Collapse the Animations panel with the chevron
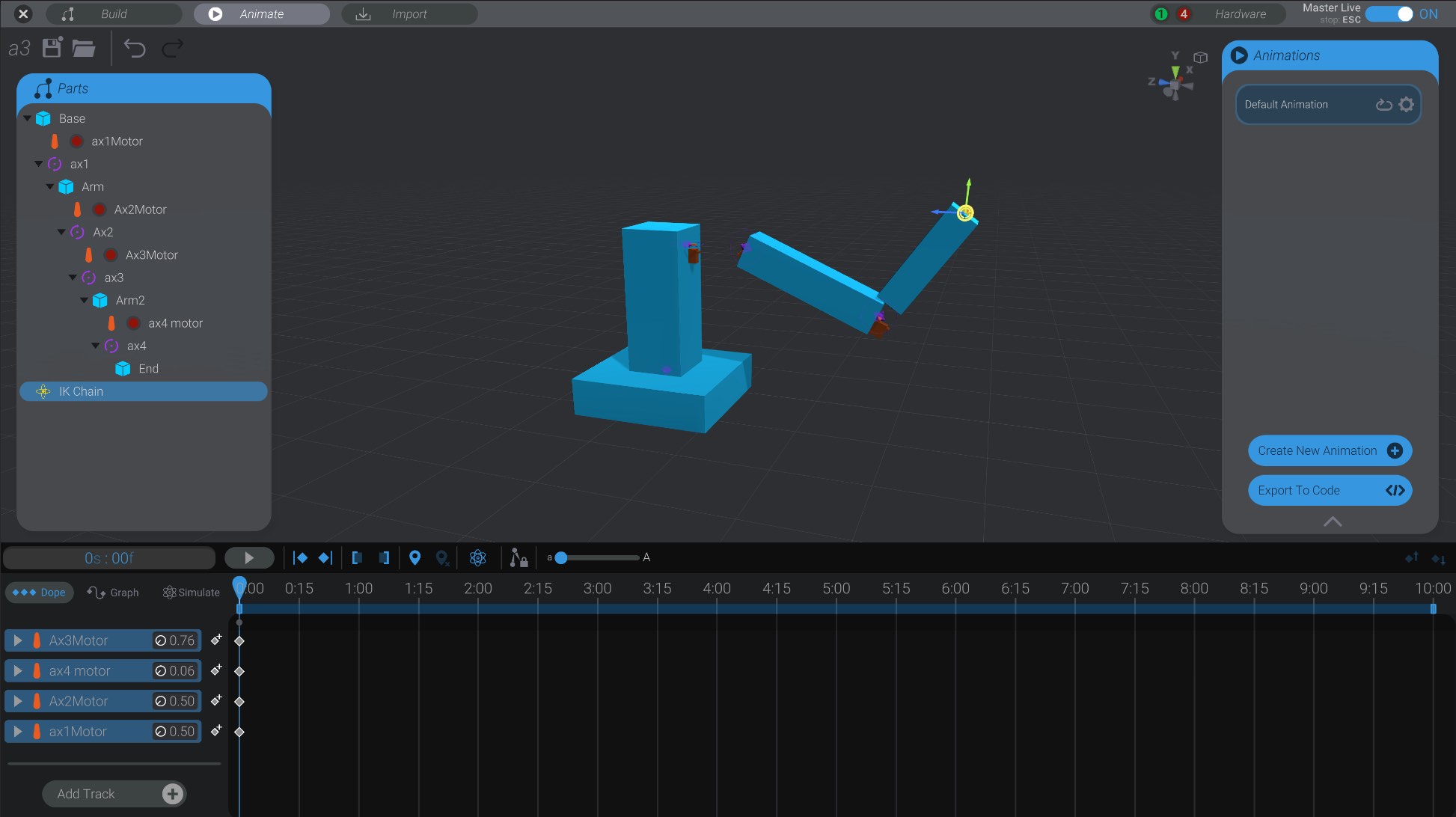The width and height of the screenshot is (1456, 817). pyautogui.click(x=1332, y=521)
